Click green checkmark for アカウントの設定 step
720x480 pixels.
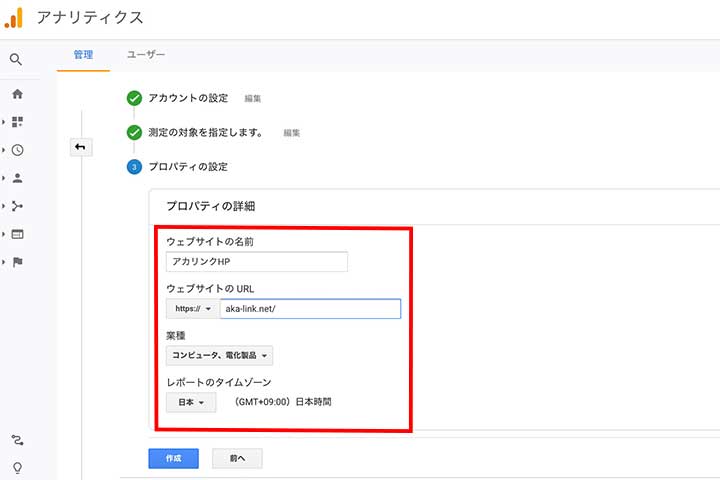point(134,98)
